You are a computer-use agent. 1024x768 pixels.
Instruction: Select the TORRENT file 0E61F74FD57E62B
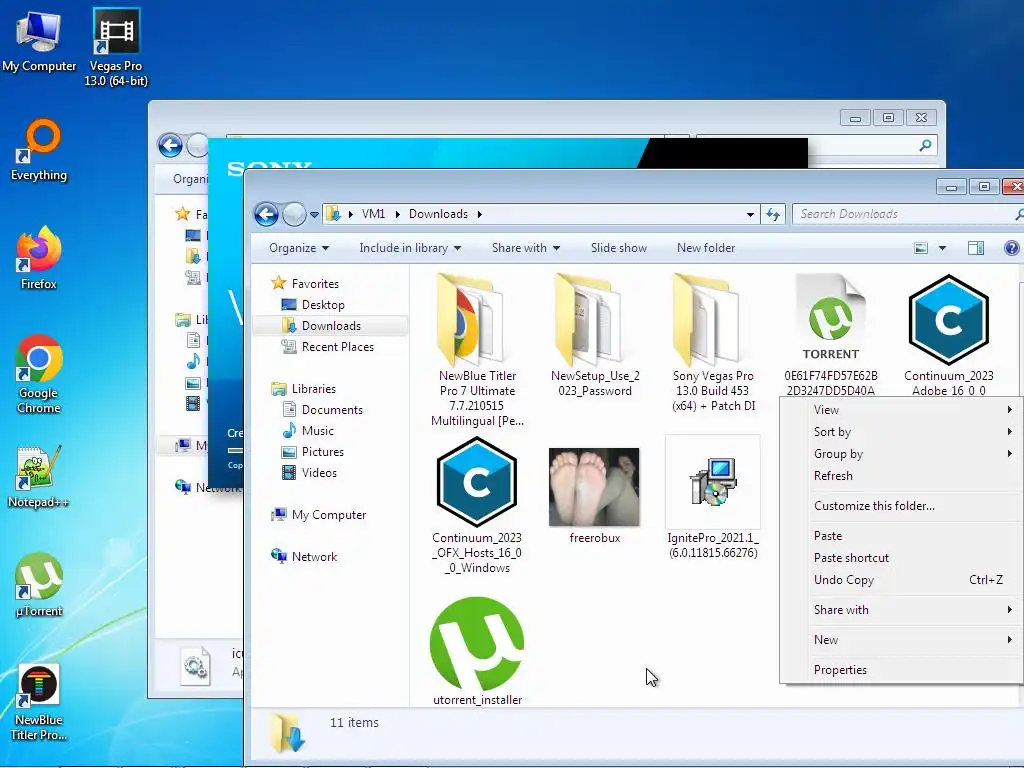pos(831,336)
